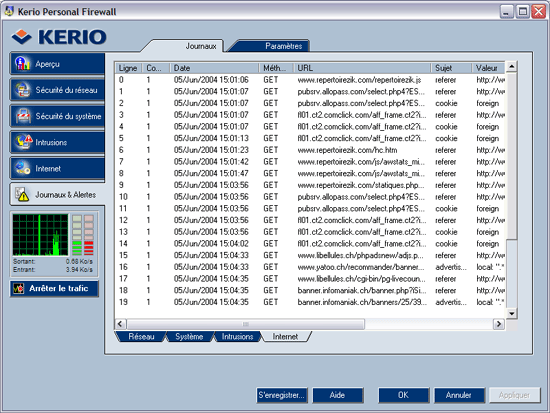The image size is (550, 413).
Task: Click the horizontal scrollbar right arrow
Action: (x=498, y=324)
